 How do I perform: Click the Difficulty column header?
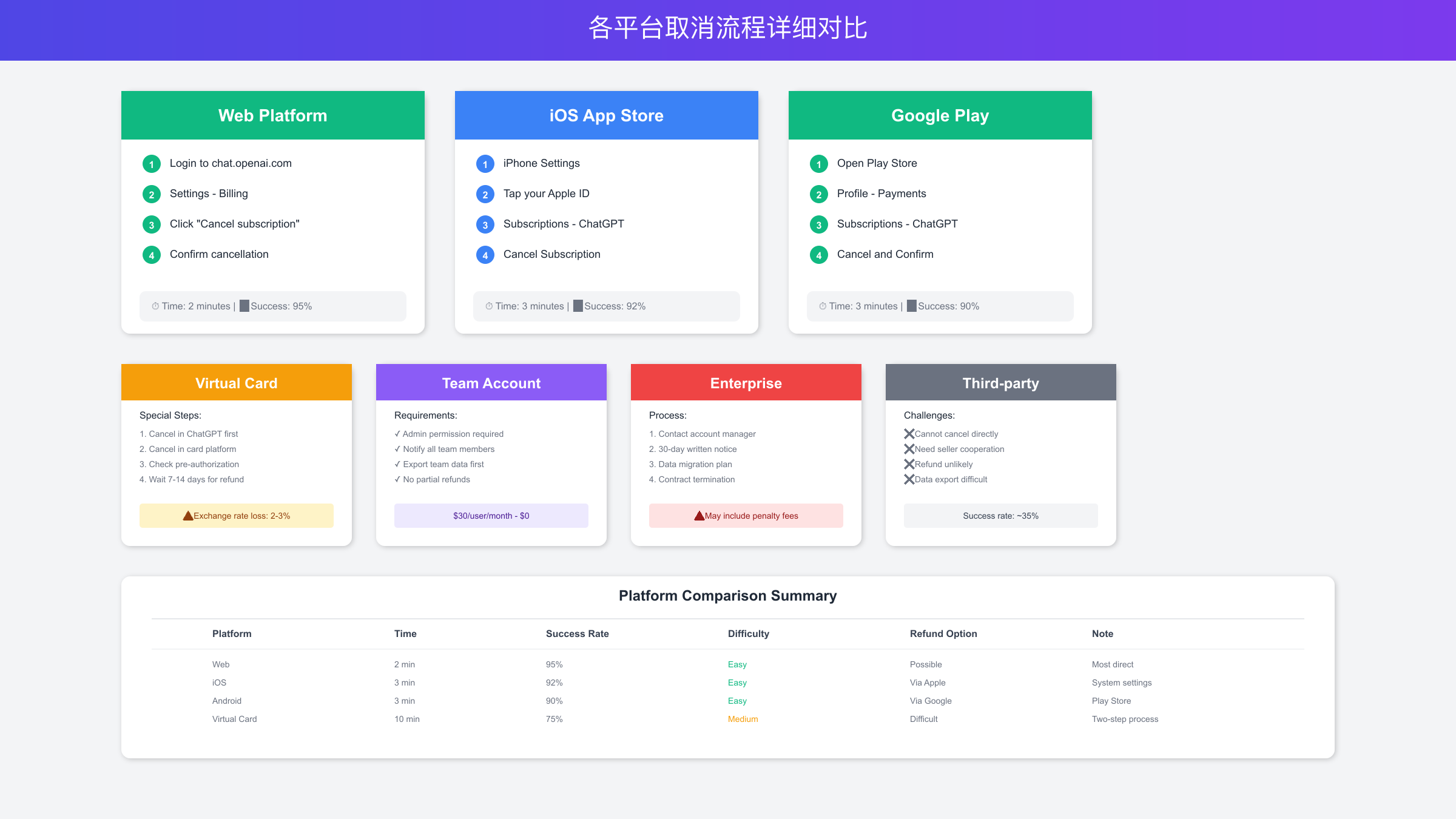pos(749,633)
